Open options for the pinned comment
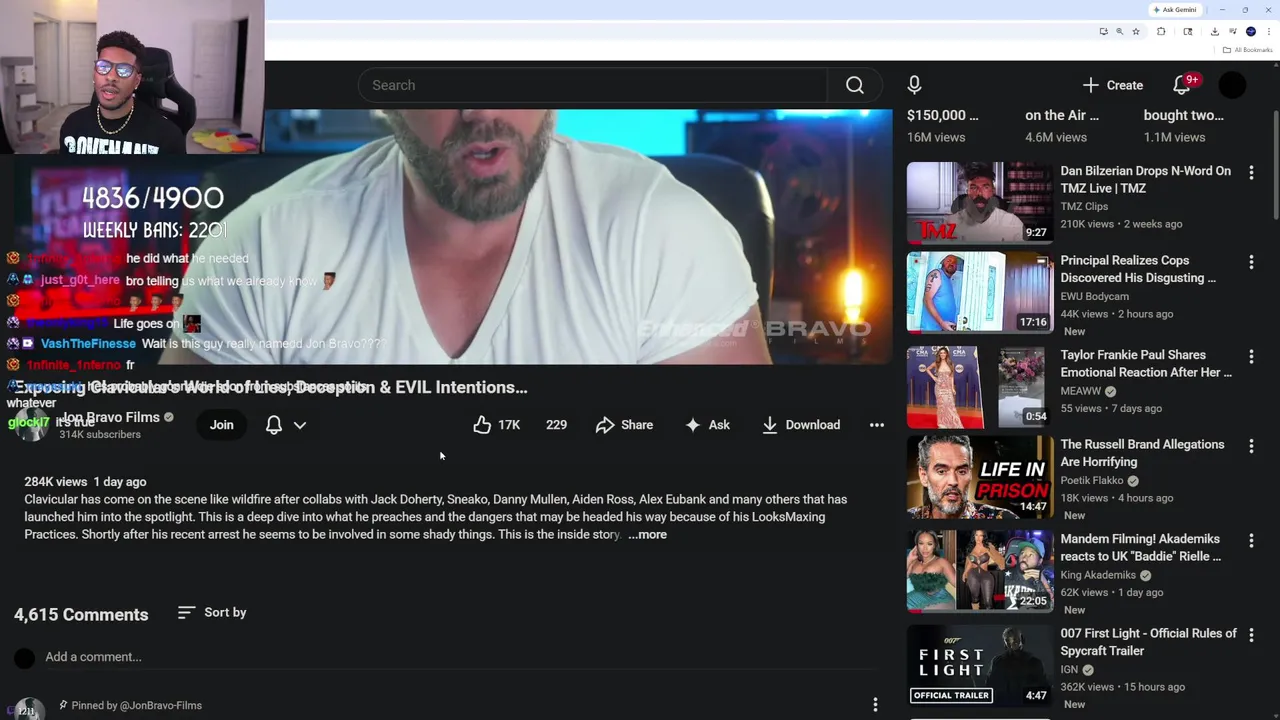Screen dimensions: 1280x720 click(x=875, y=705)
